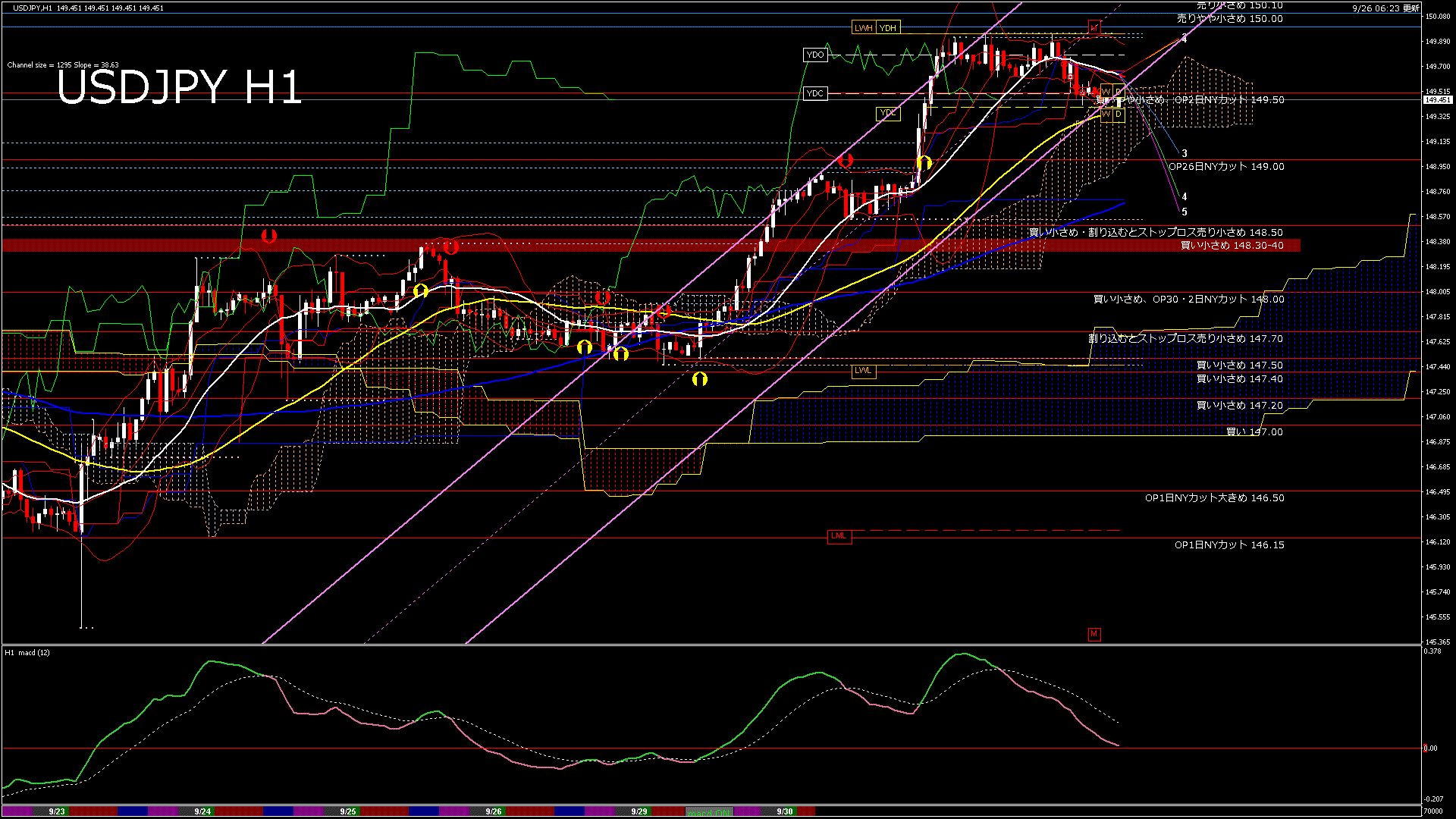
Task: Click the red M marker at chart top
Action: (x=1094, y=27)
